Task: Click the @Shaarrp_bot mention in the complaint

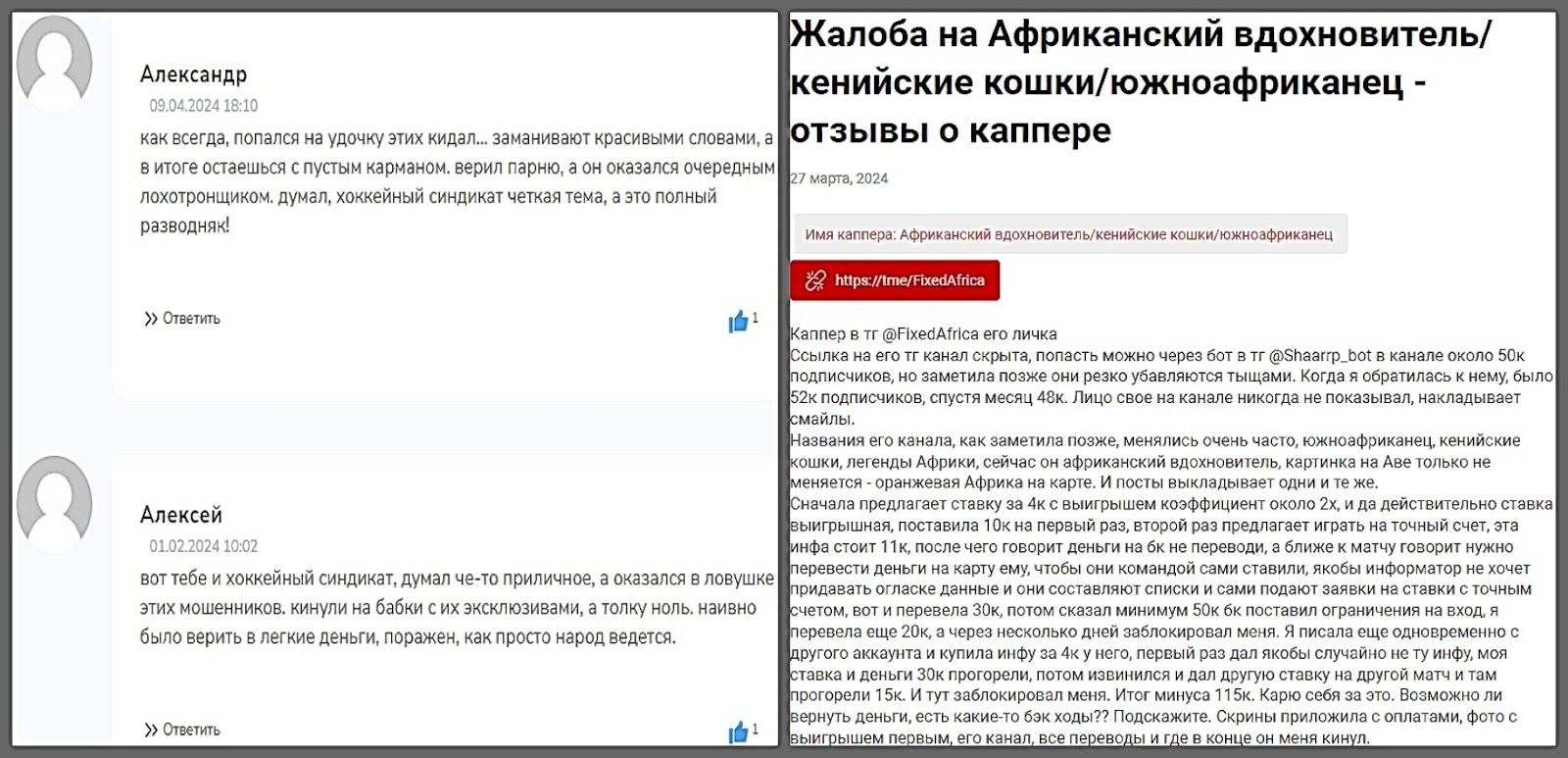Action: [1321, 356]
